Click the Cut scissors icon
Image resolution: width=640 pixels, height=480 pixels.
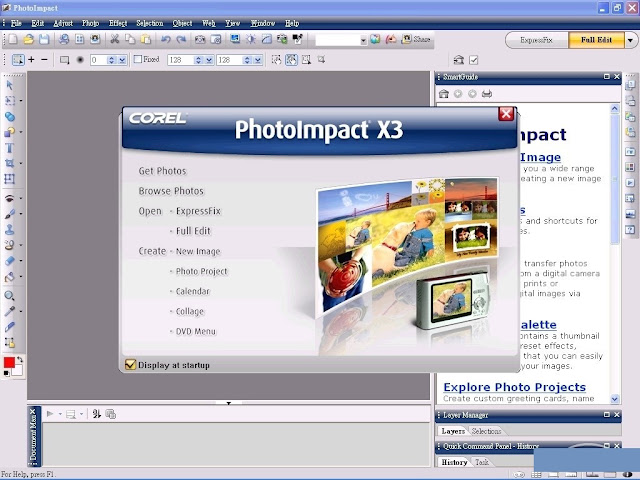coord(115,39)
